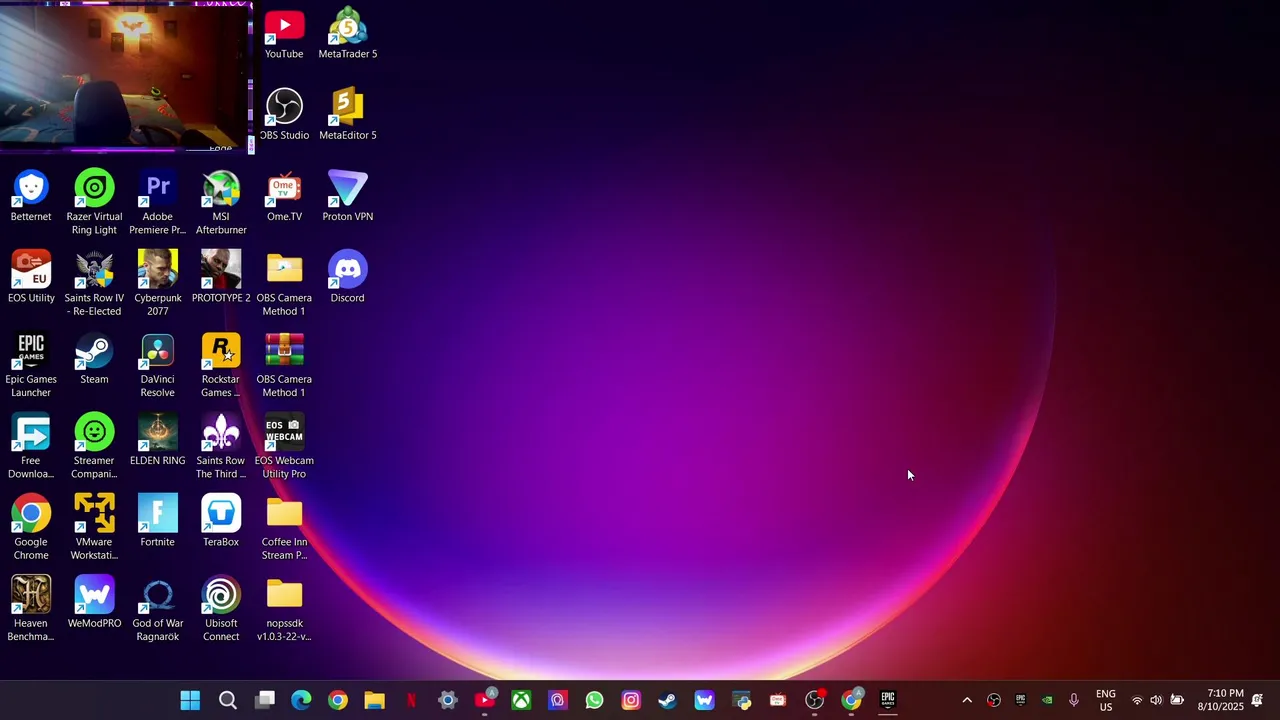Open taskbar Search
Viewport: 1280px width, 720px height.
(227, 700)
